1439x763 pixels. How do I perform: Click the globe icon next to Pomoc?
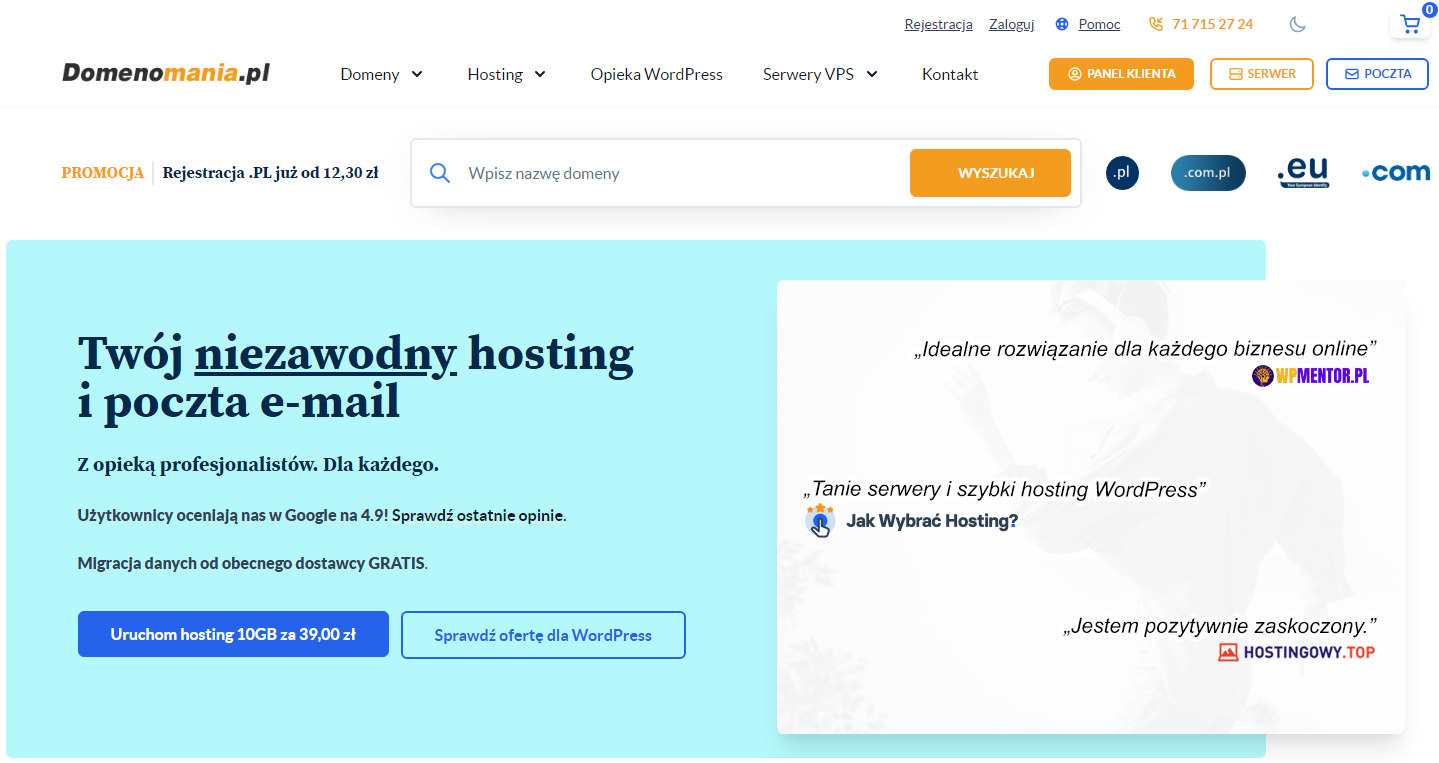coord(1062,24)
